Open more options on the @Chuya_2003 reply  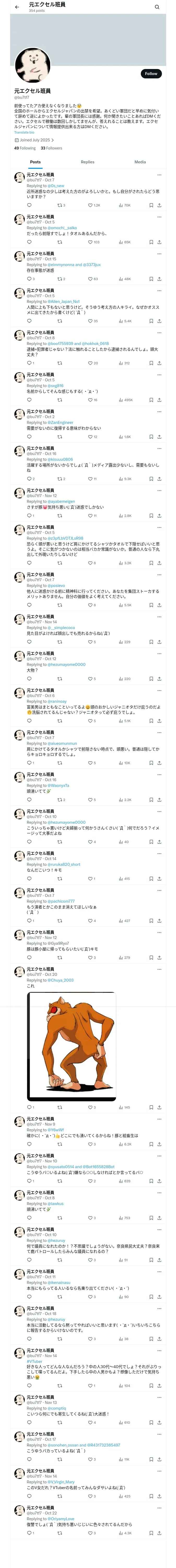coord(159,969)
